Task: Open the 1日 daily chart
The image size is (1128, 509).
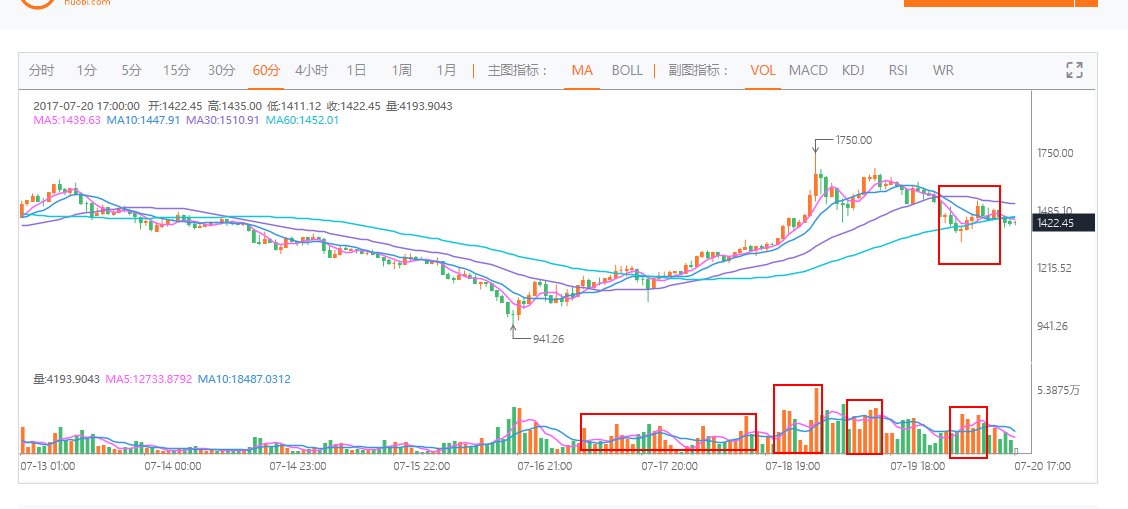Action: point(356,70)
